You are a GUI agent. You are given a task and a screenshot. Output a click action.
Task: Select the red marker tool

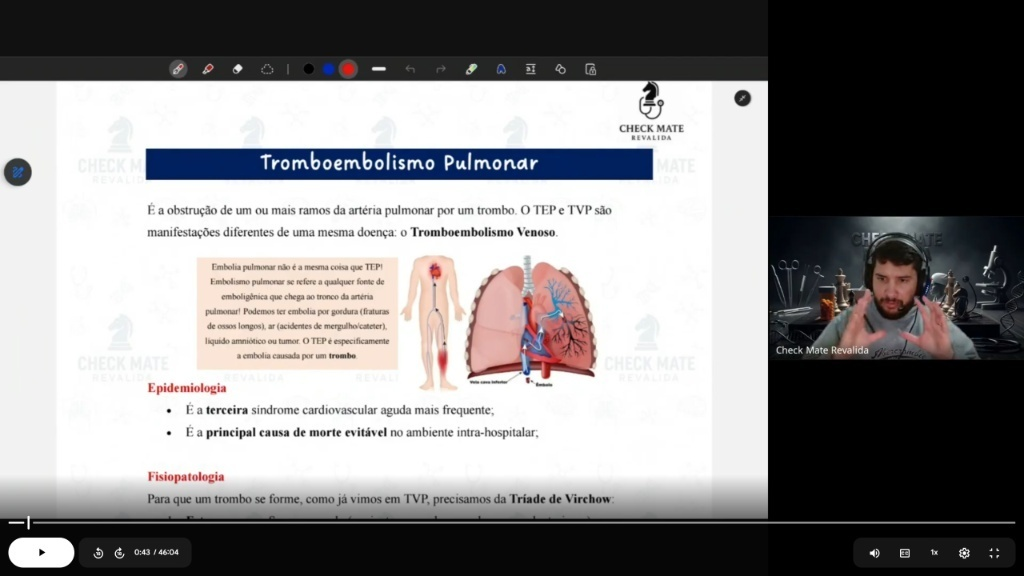pos(208,69)
